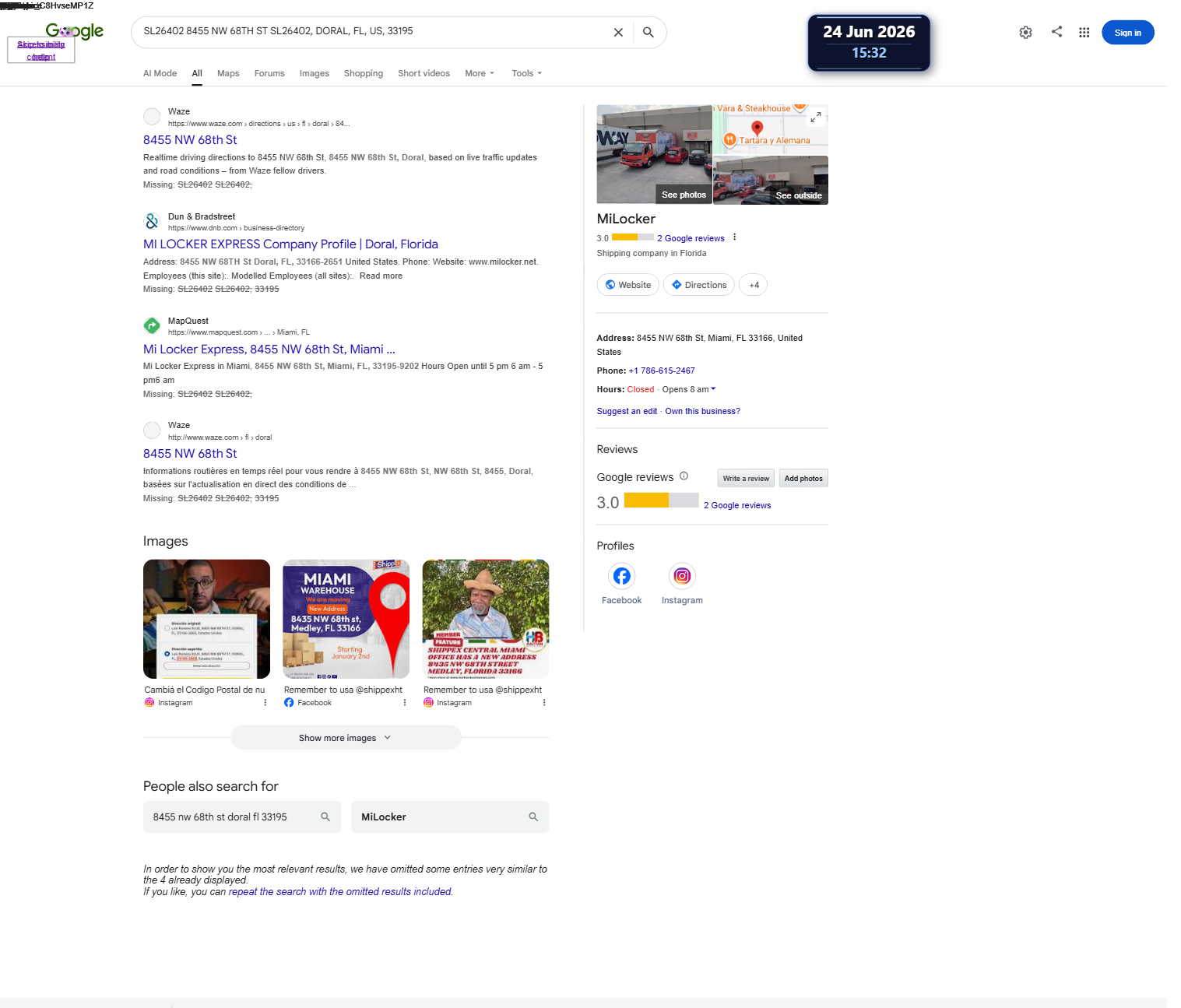
Task: Click the Tartara y Alemana map pin
Action: [x=729, y=139]
